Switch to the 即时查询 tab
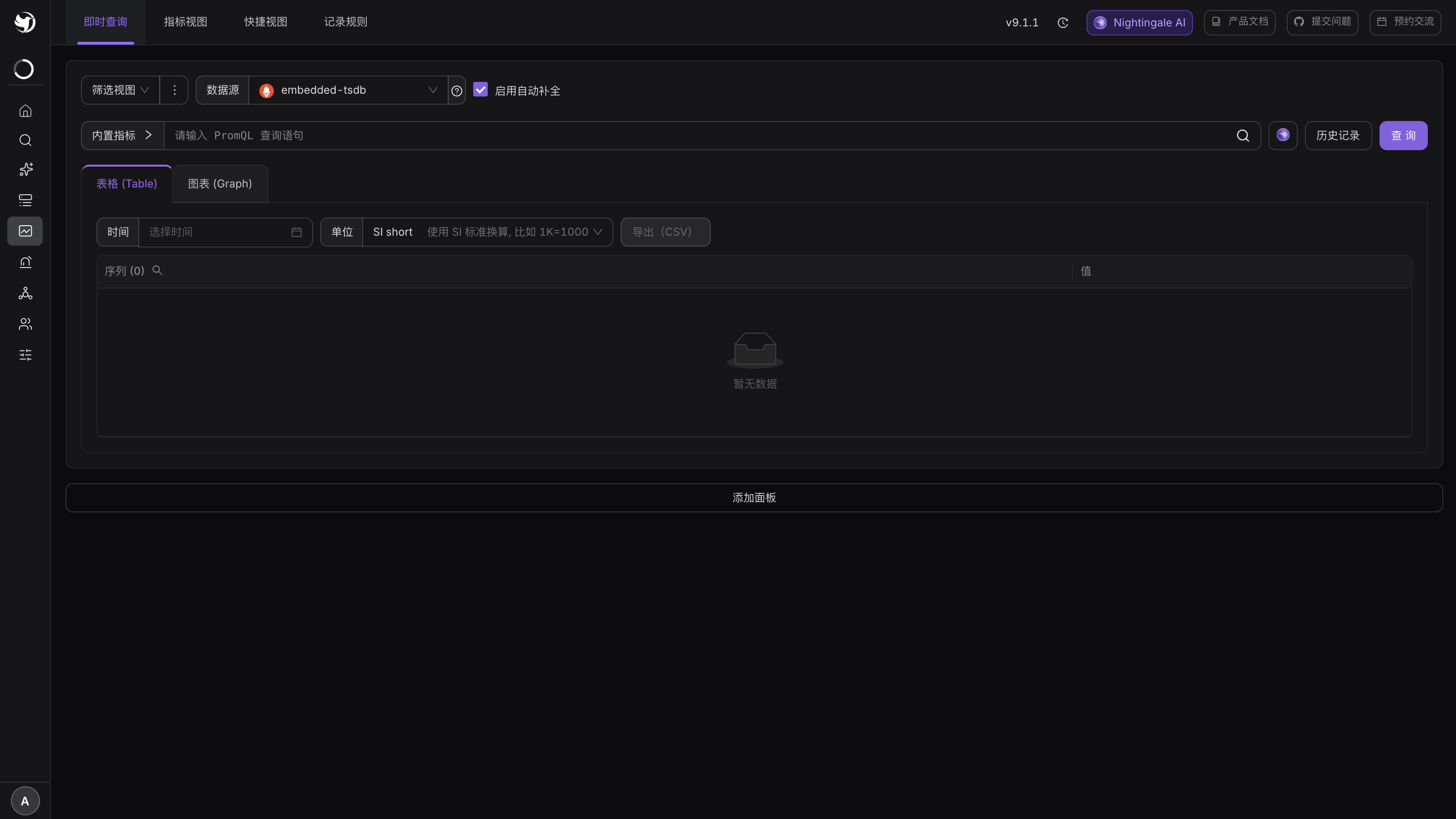Image resolution: width=1456 pixels, height=819 pixels. click(x=106, y=22)
